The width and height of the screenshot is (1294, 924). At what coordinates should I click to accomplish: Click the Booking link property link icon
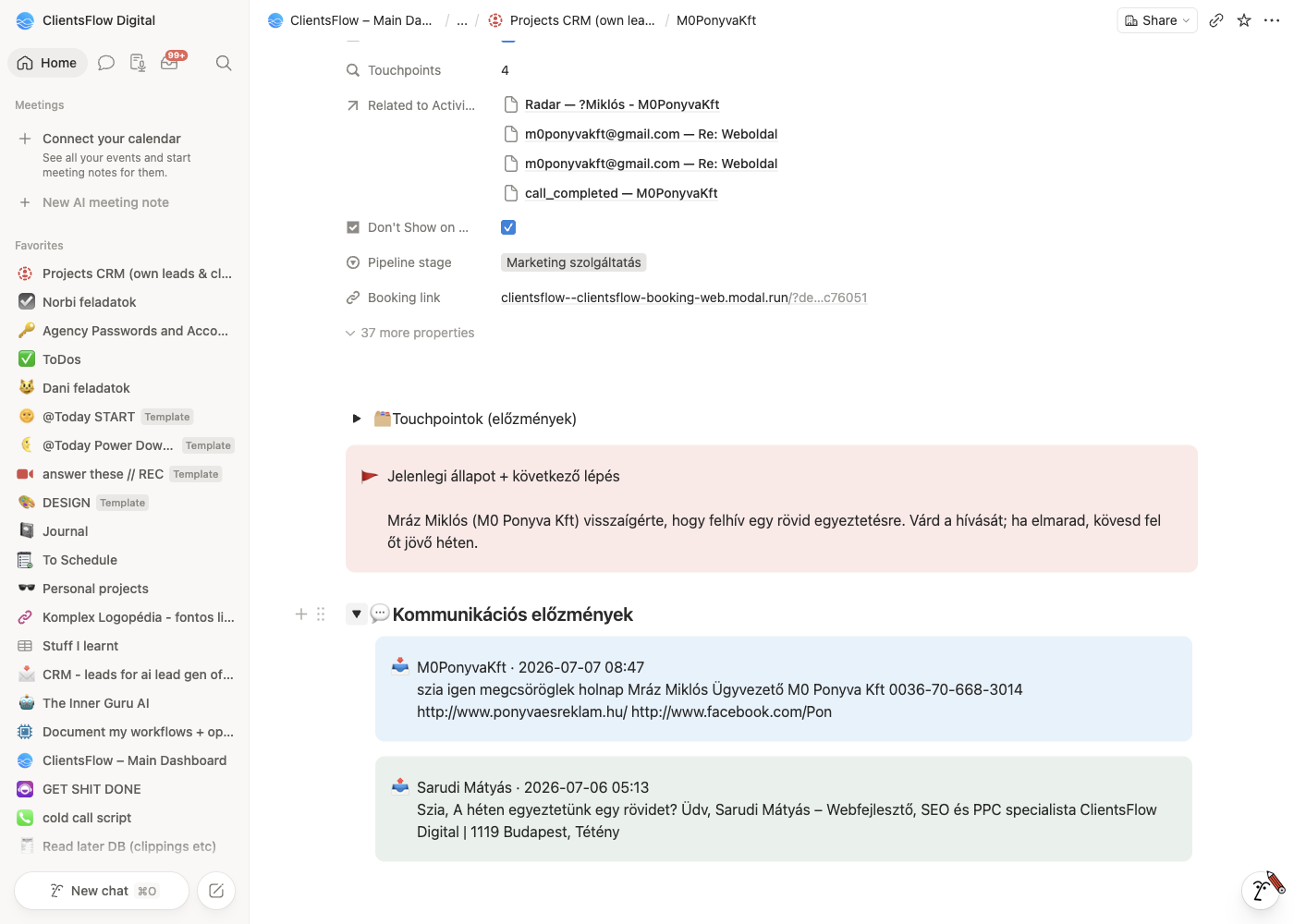coord(353,298)
